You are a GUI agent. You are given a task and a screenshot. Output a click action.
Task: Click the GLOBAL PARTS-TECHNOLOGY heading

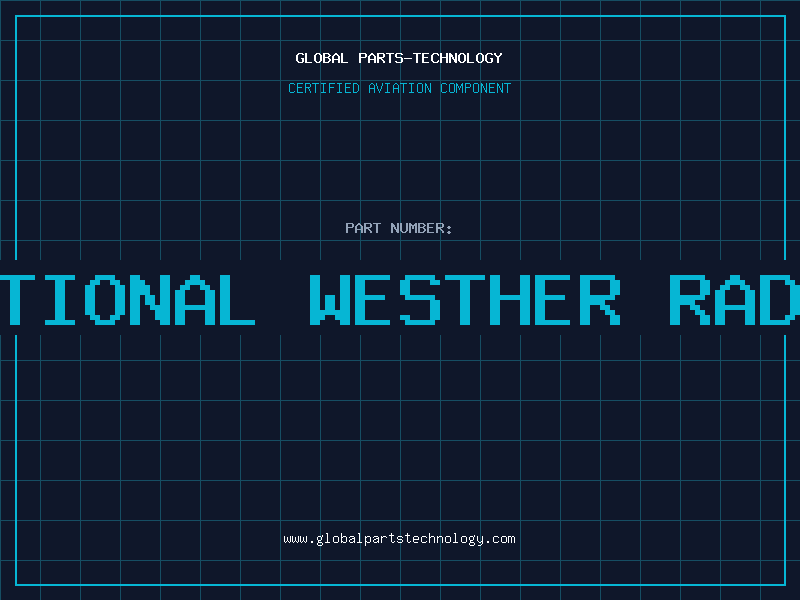coord(399,58)
